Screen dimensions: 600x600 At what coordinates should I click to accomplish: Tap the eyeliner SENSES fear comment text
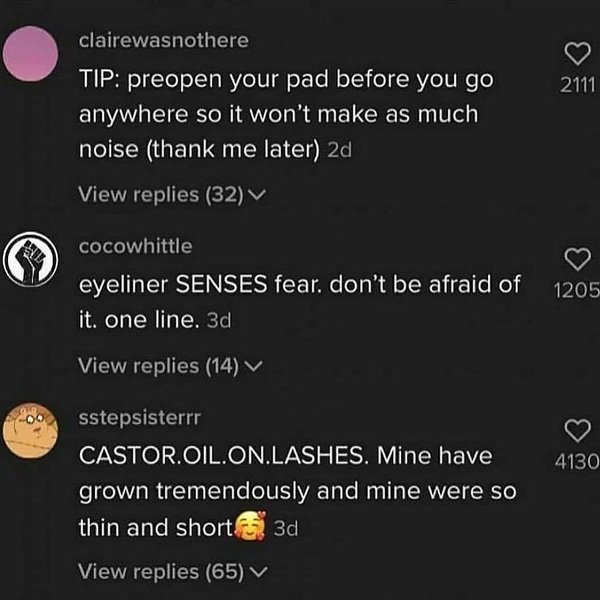(298, 285)
